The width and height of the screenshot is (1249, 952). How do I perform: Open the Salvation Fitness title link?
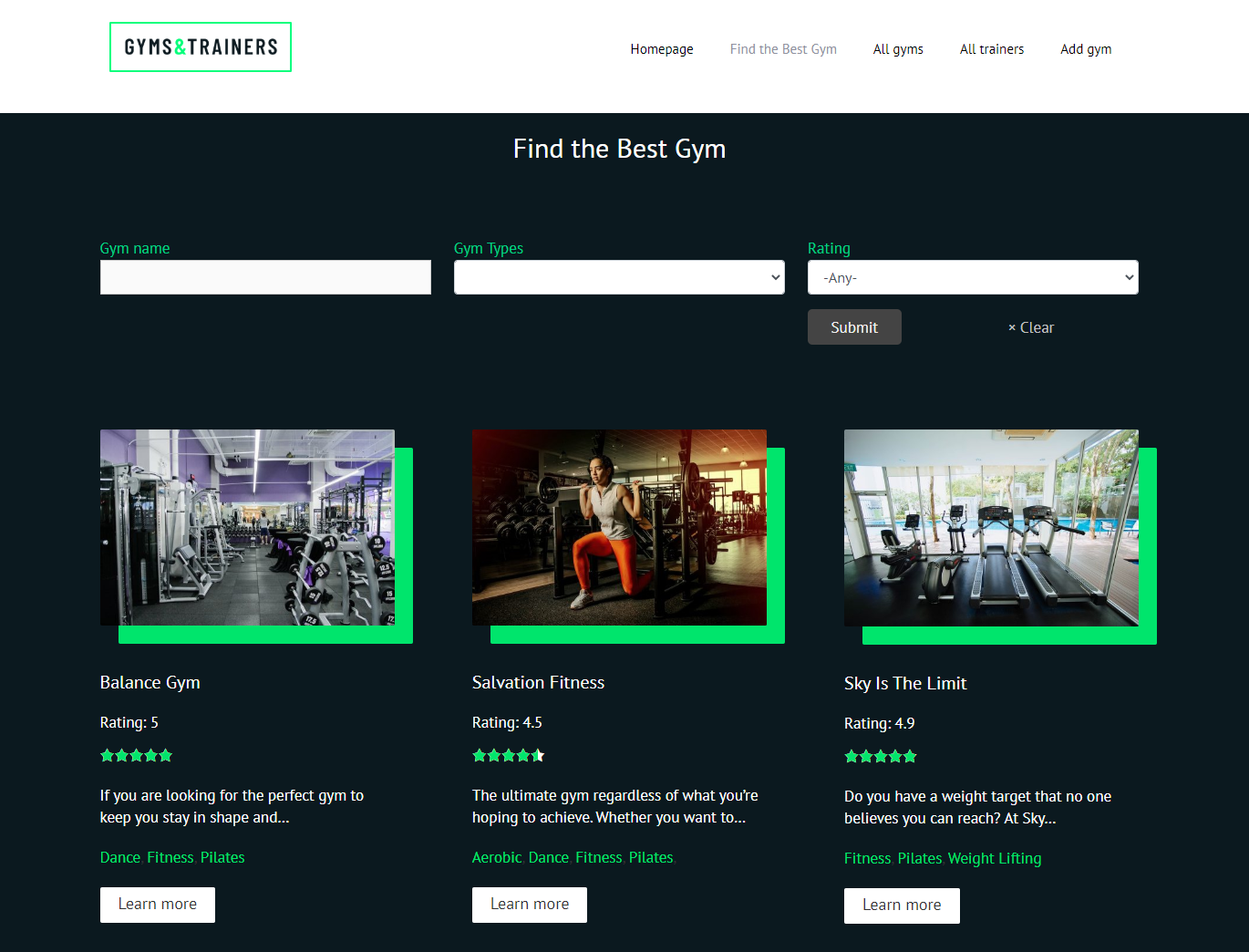click(x=539, y=682)
